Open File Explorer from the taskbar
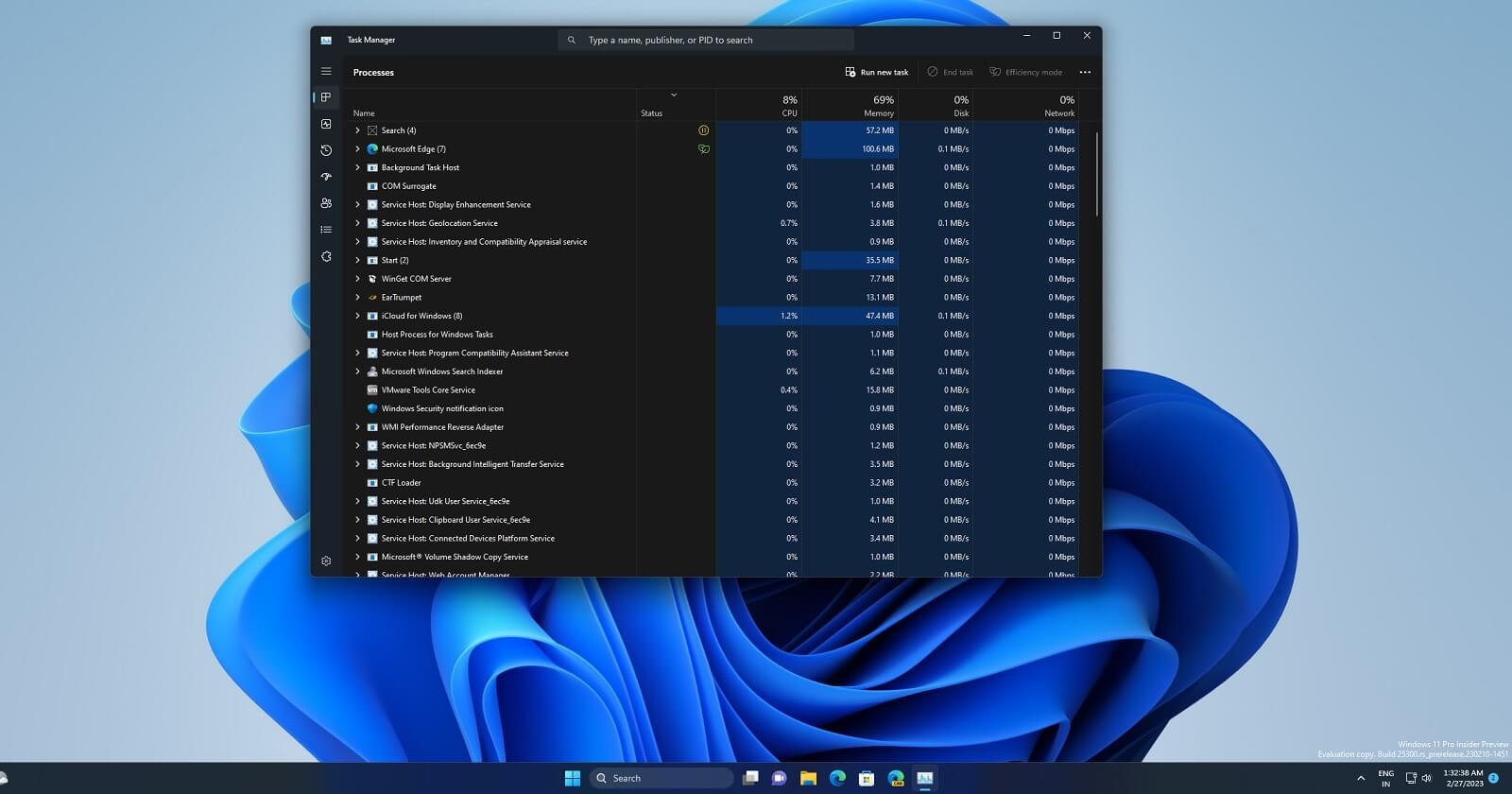The width and height of the screenshot is (1512, 794). tap(808, 778)
